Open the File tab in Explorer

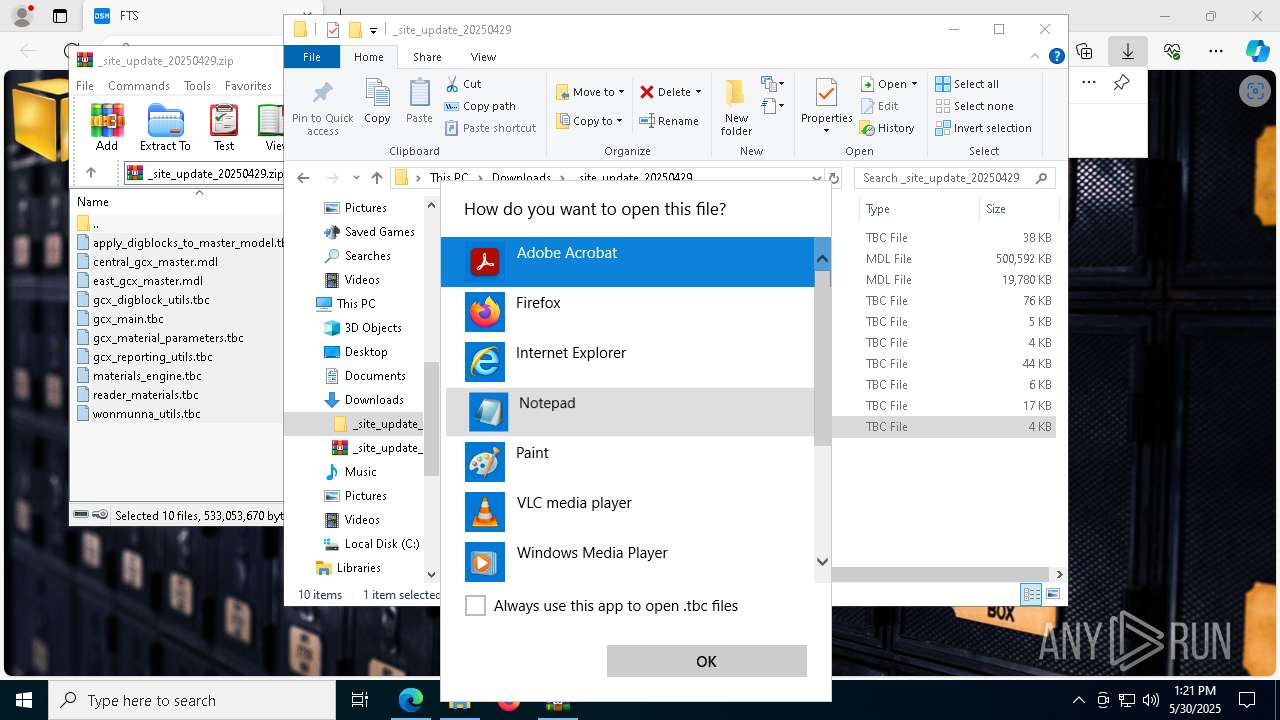click(312, 57)
